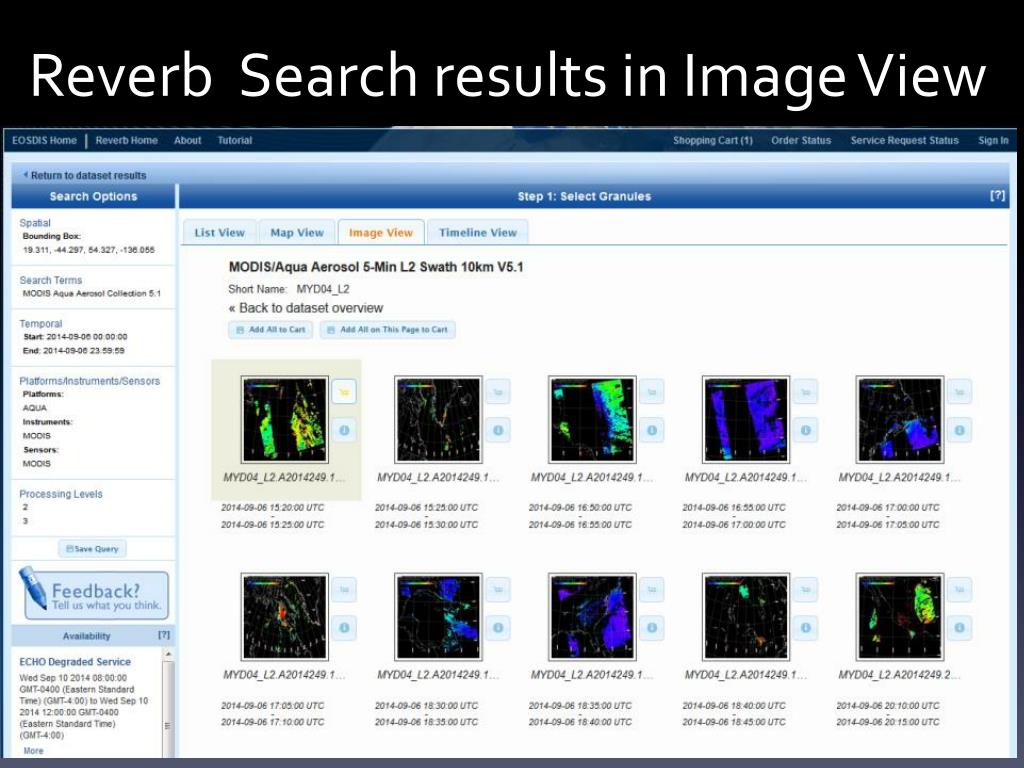Show info for the 18:30:00 UTC granule
The image size is (1024, 768).
pyautogui.click(x=498, y=628)
